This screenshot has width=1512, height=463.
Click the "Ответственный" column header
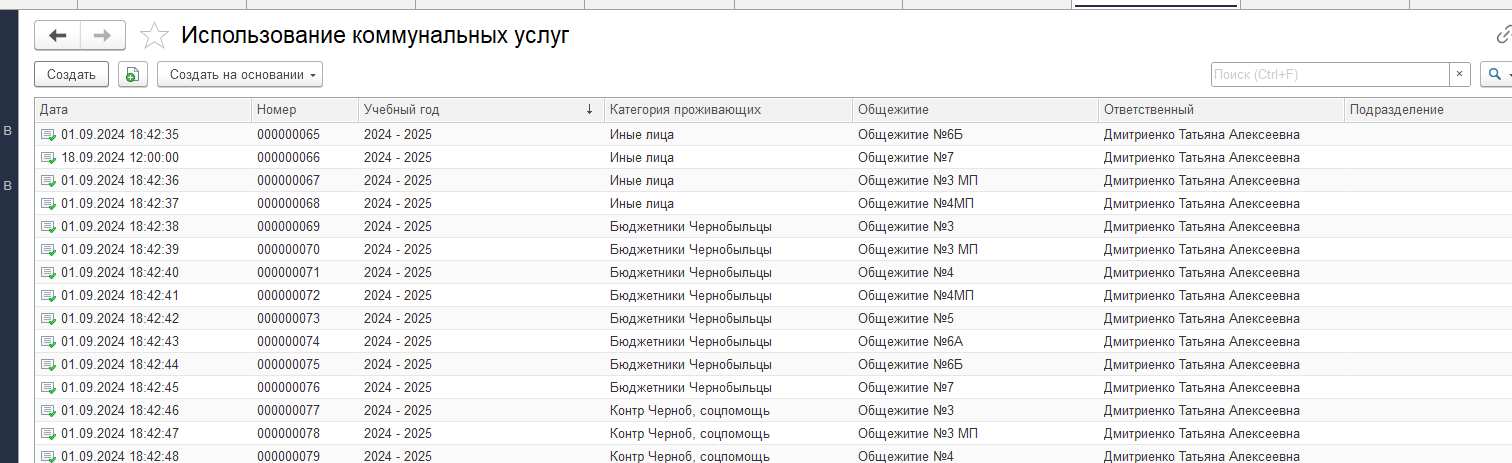[x=1219, y=110]
